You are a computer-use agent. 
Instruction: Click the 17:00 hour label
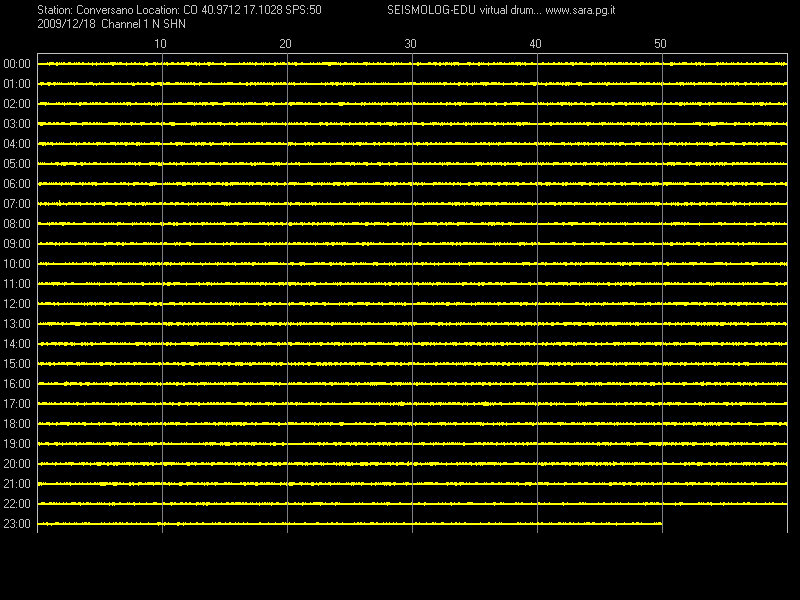[x=17, y=404]
